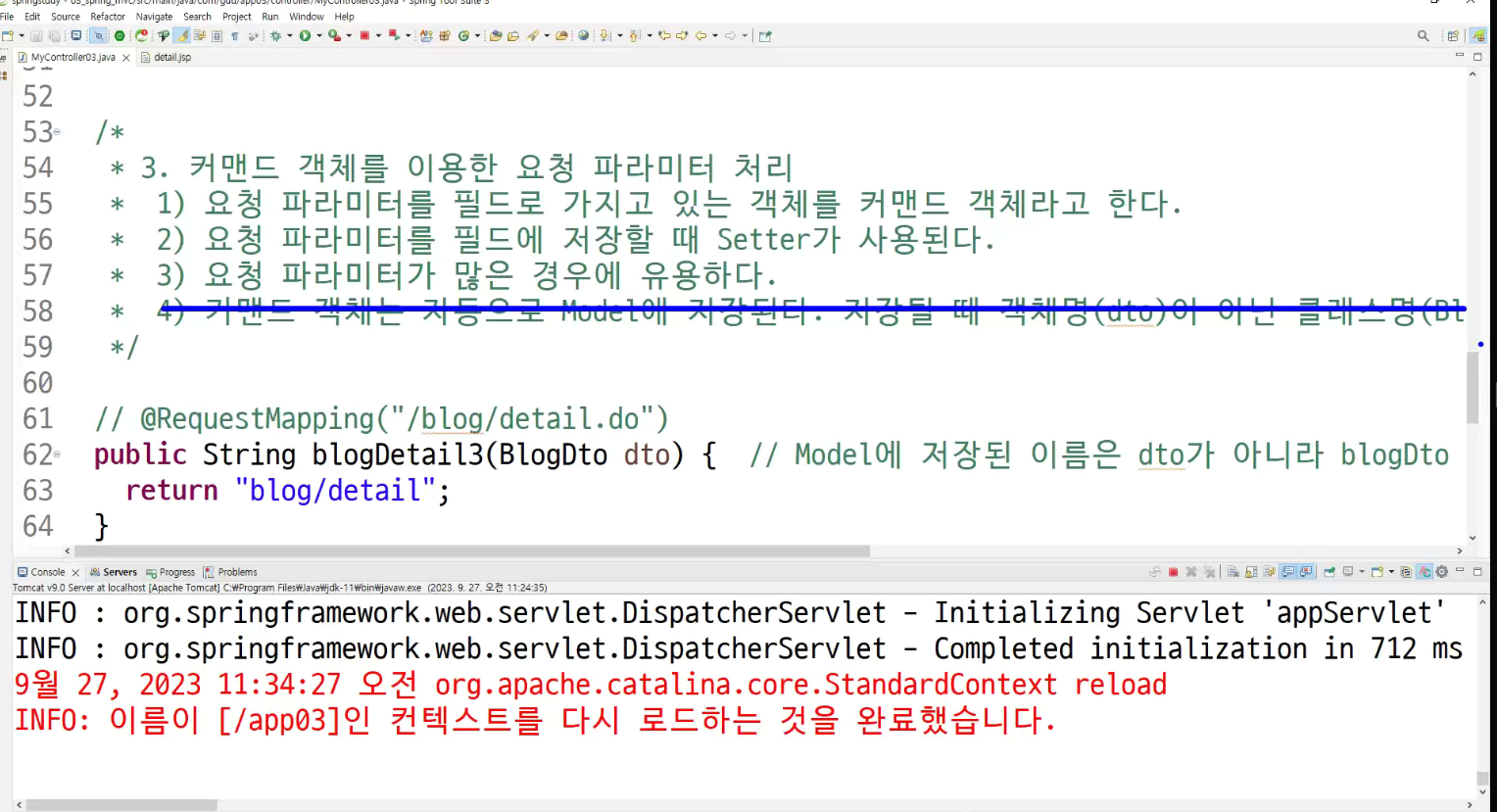Viewport: 1497px width, 812px height.
Task: Toggle Show Whitespace Characters pilcrow icon
Action: 235,35
